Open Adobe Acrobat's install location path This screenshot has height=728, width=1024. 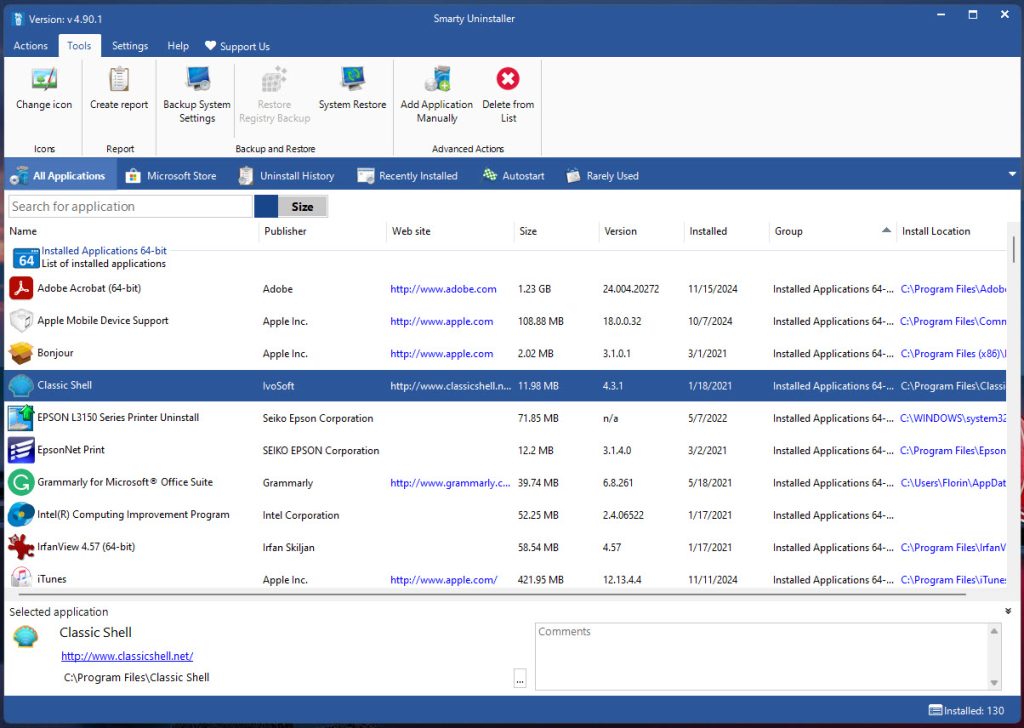click(x=953, y=289)
